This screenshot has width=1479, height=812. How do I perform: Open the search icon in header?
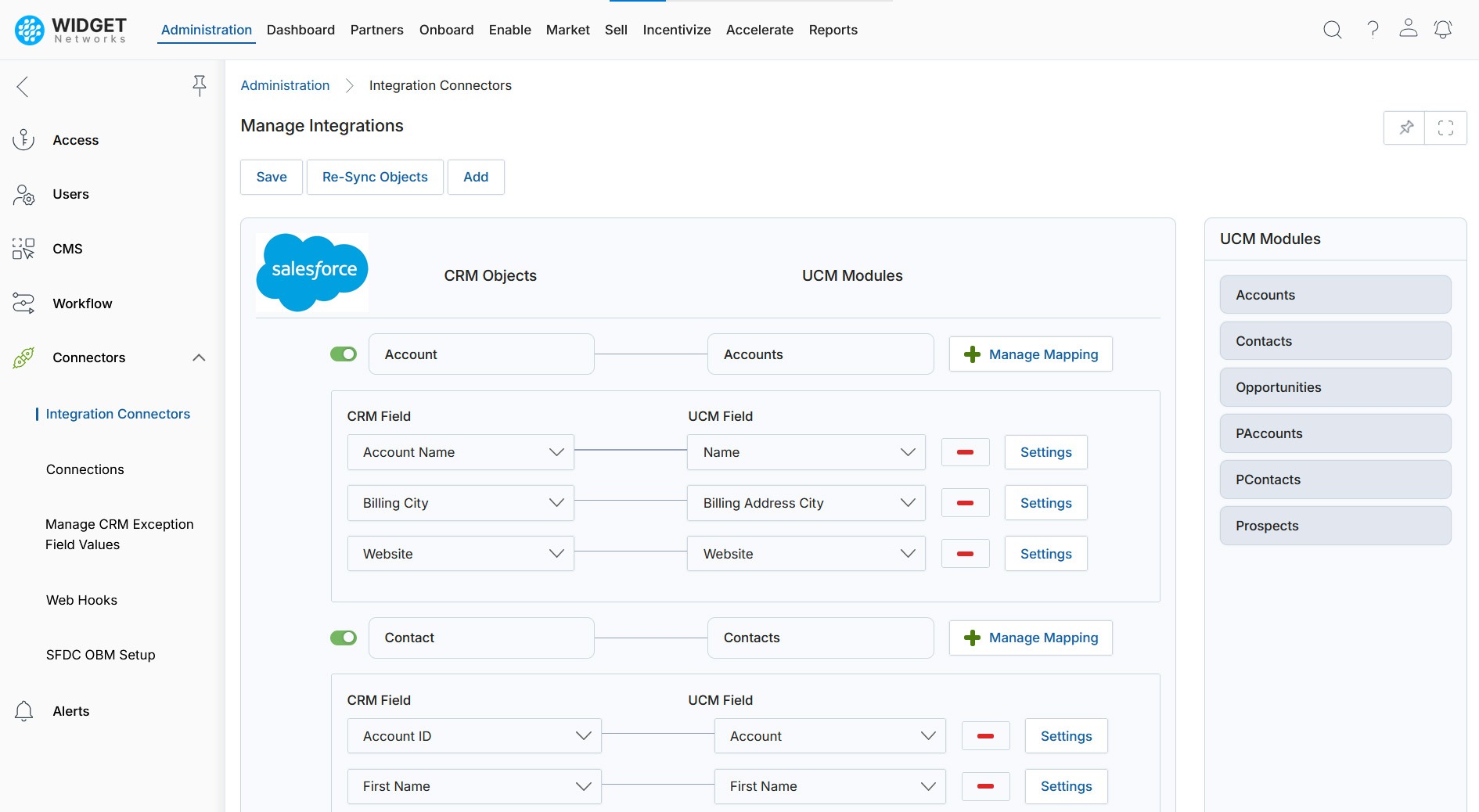pyautogui.click(x=1332, y=30)
